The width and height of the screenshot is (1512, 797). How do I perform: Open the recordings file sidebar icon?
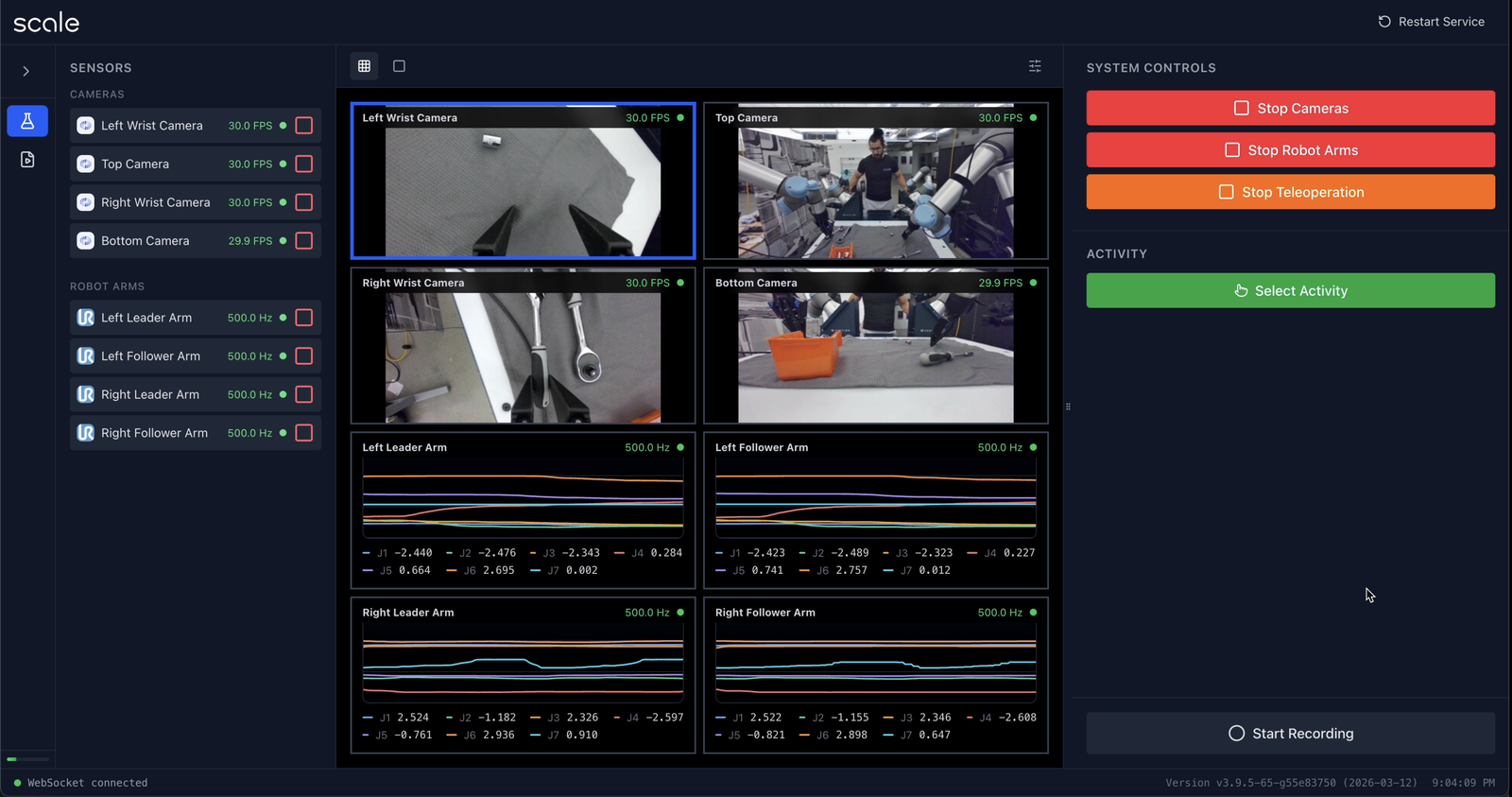click(x=27, y=160)
